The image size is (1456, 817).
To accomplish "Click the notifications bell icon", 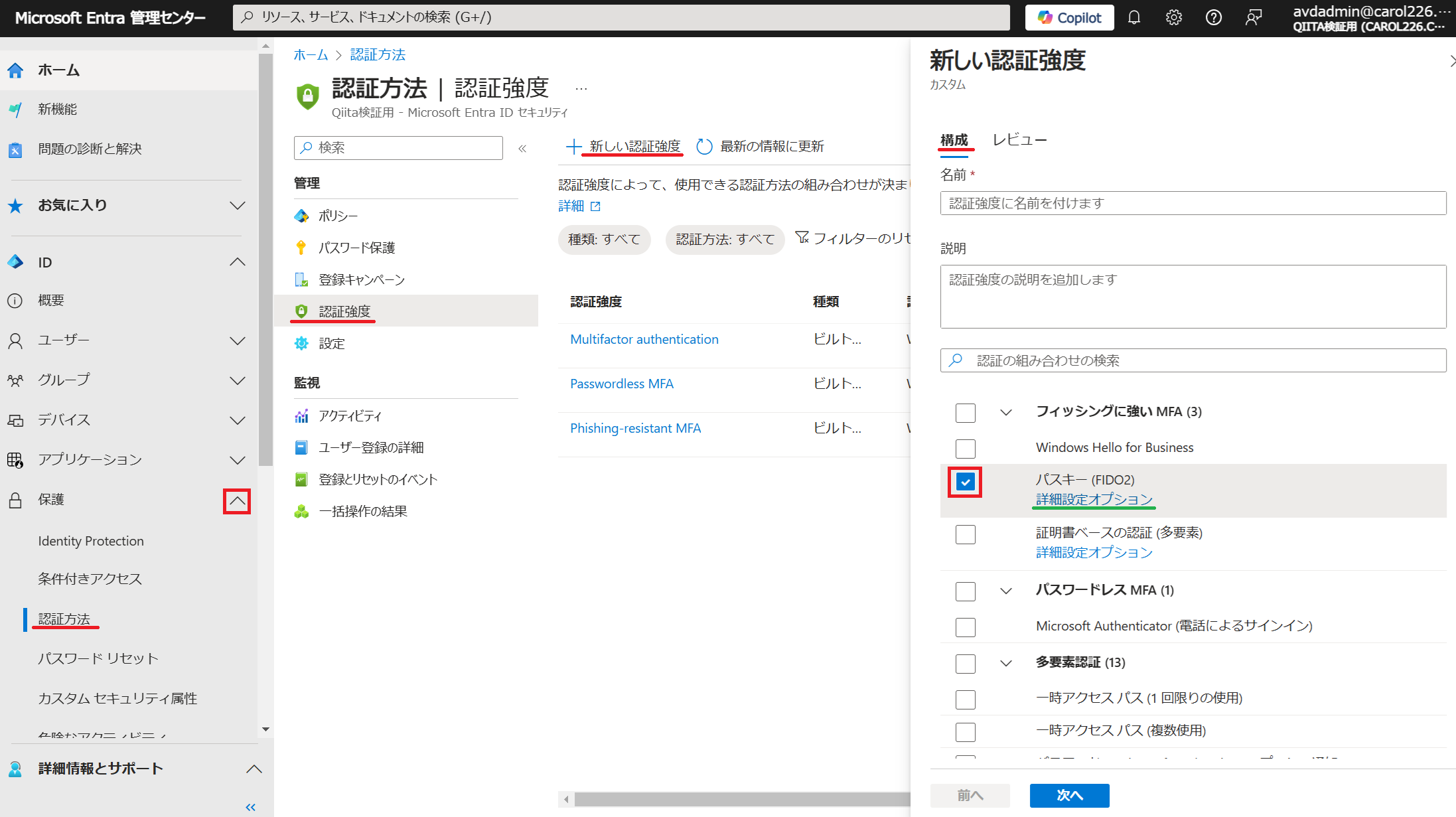I will [x=1134, y=18].
